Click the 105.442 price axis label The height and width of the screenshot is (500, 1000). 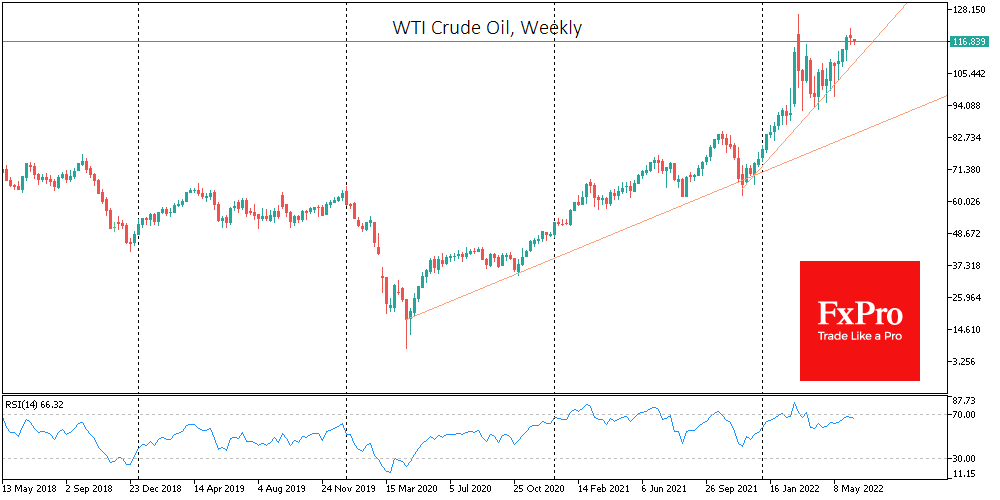(x=969, y=74)
